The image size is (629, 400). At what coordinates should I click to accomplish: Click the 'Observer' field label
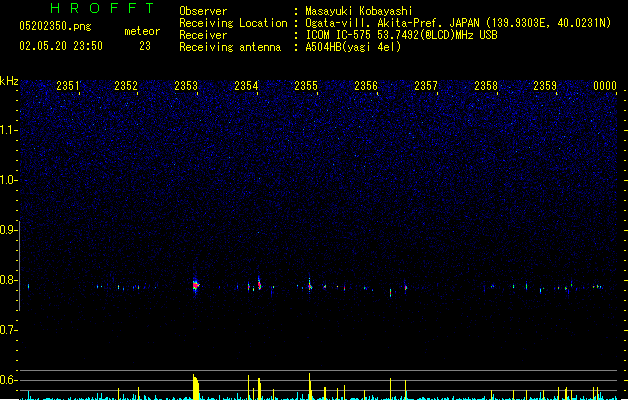pyautogui.click(x=203, y=11)
